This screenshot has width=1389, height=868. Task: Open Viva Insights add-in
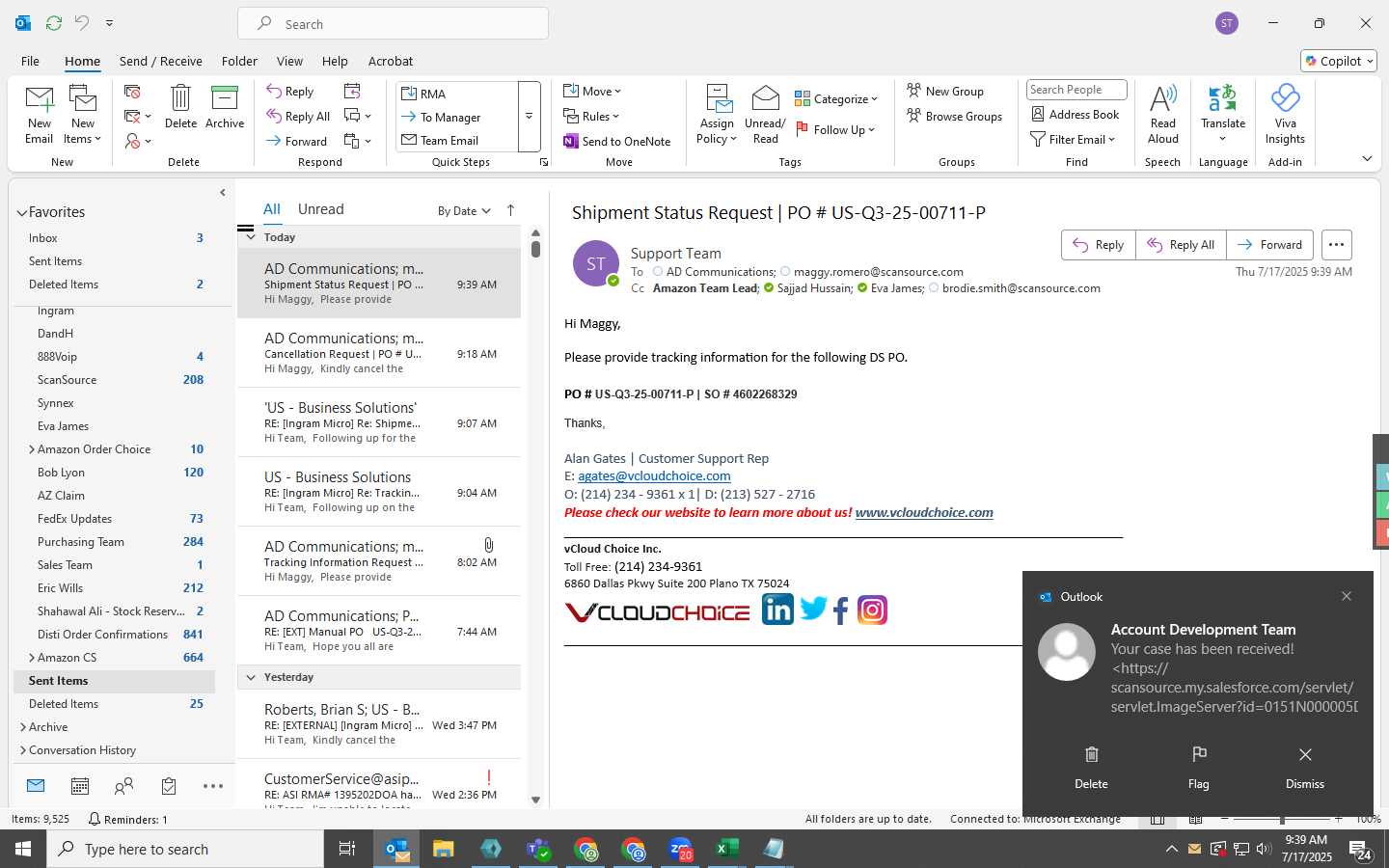[1285, 114]
